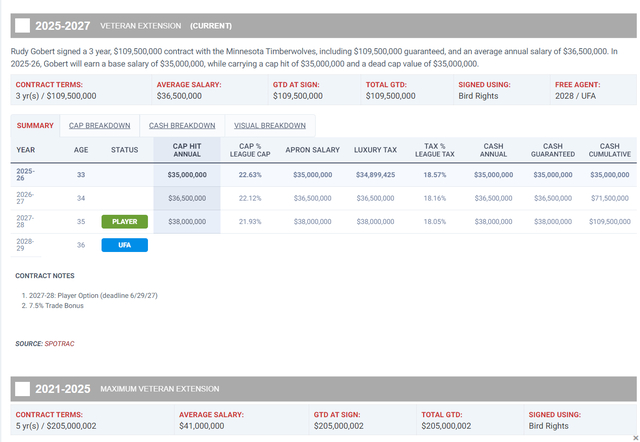Click the Apron Salary column header

point(312,150)
